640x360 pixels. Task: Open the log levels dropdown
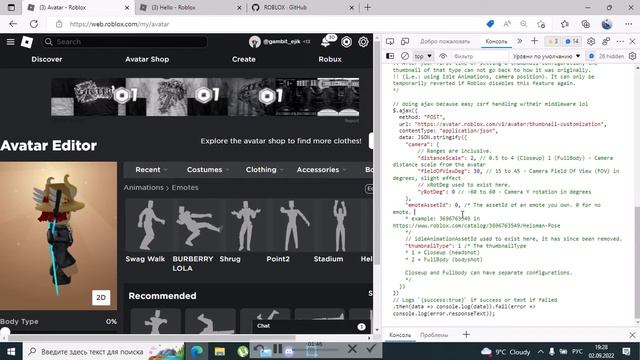[x=546, y=56]
